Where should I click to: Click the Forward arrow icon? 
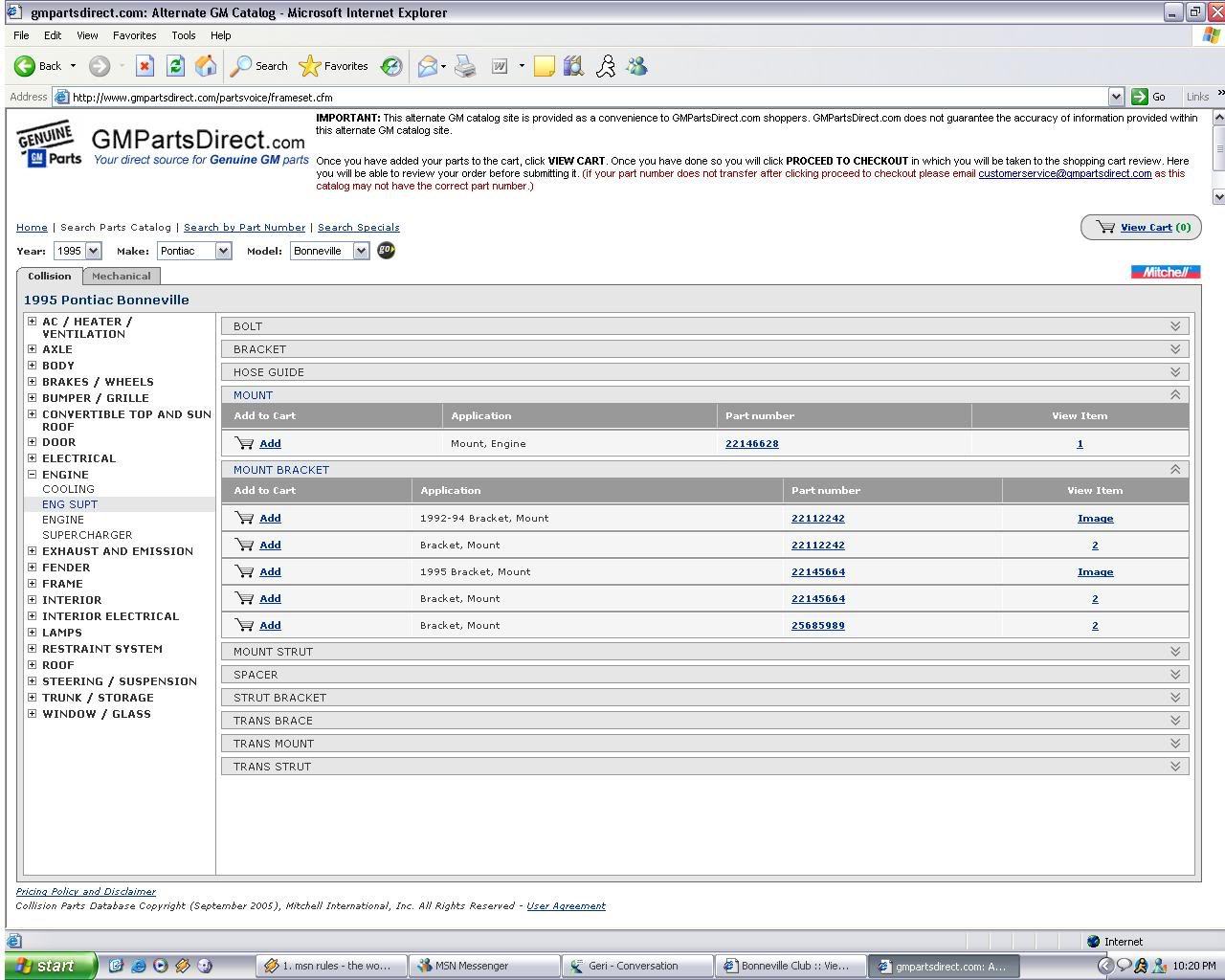click(100, 66)
